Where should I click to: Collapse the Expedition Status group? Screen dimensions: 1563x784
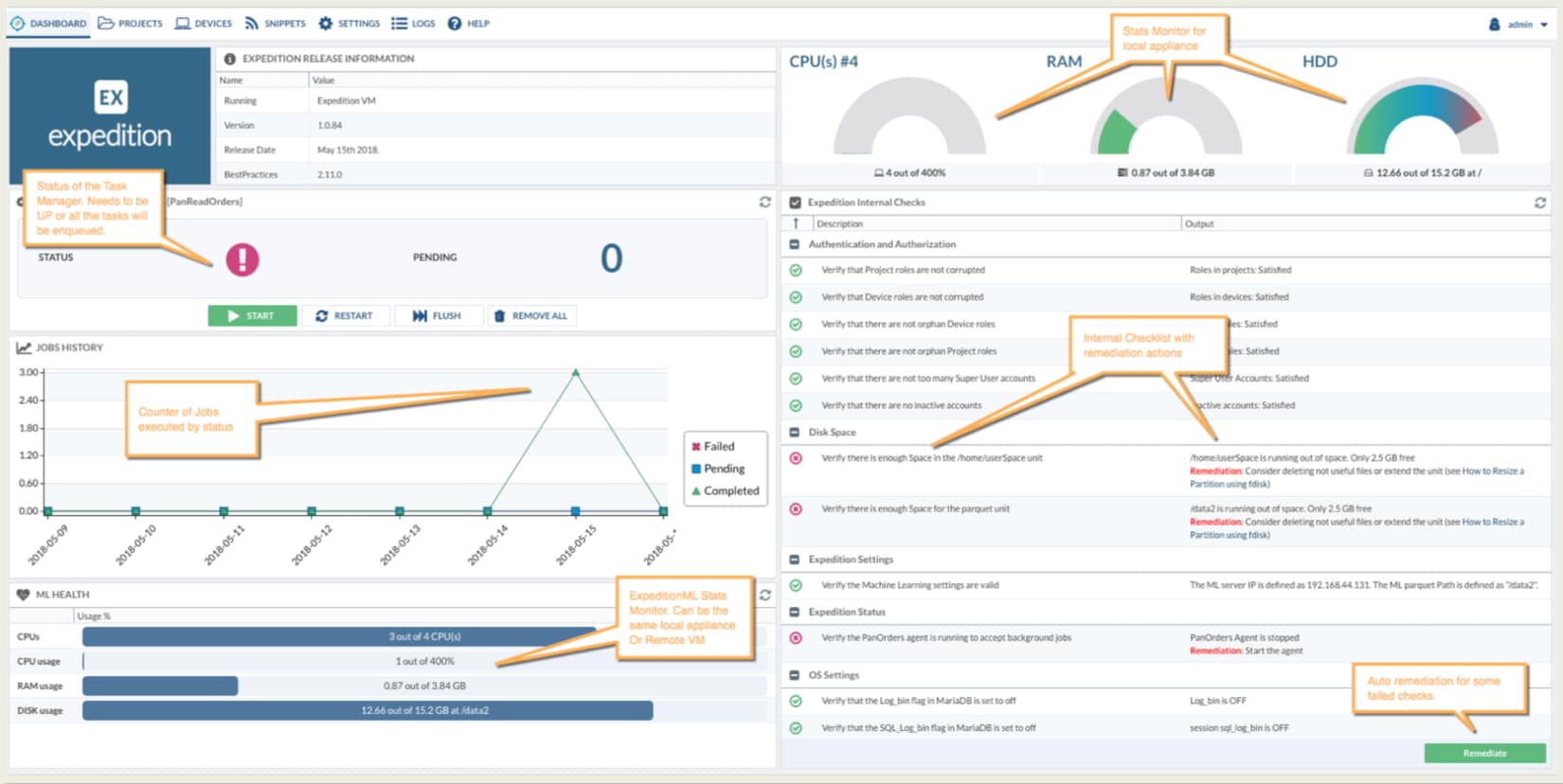point(795,612)
